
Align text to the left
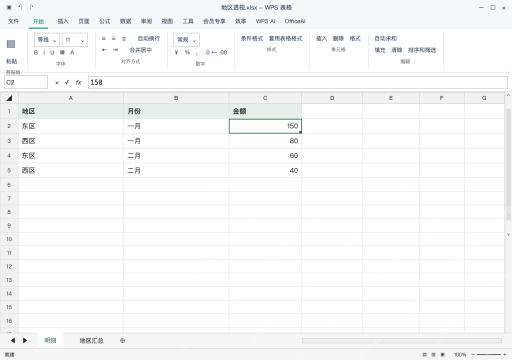coord(104,39)
